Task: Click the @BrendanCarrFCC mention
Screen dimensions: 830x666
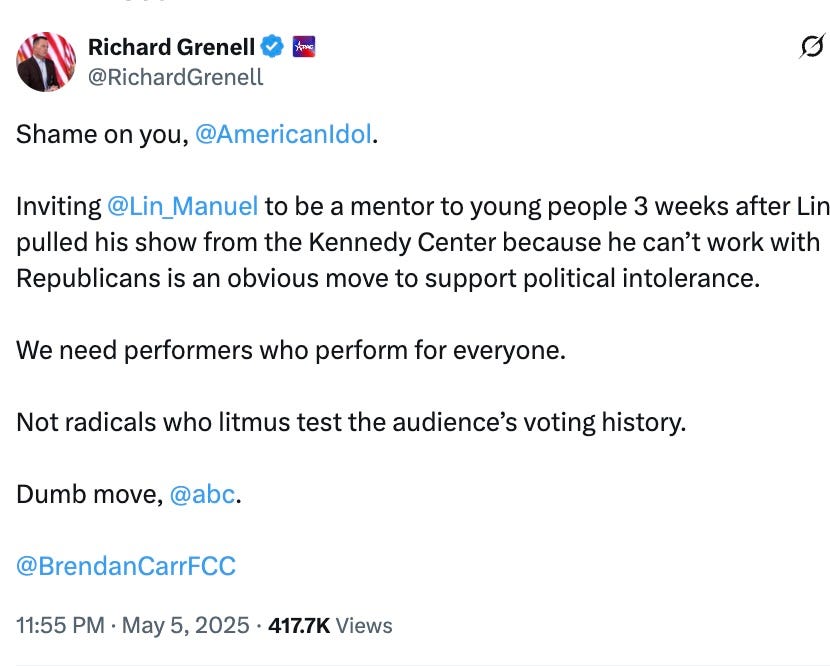Action: pos(124,565)
